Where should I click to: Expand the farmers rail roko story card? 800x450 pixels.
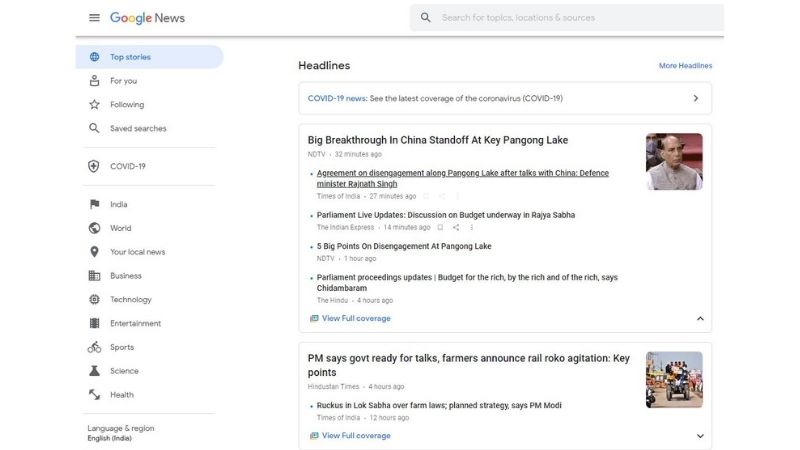tap(700, 436)
